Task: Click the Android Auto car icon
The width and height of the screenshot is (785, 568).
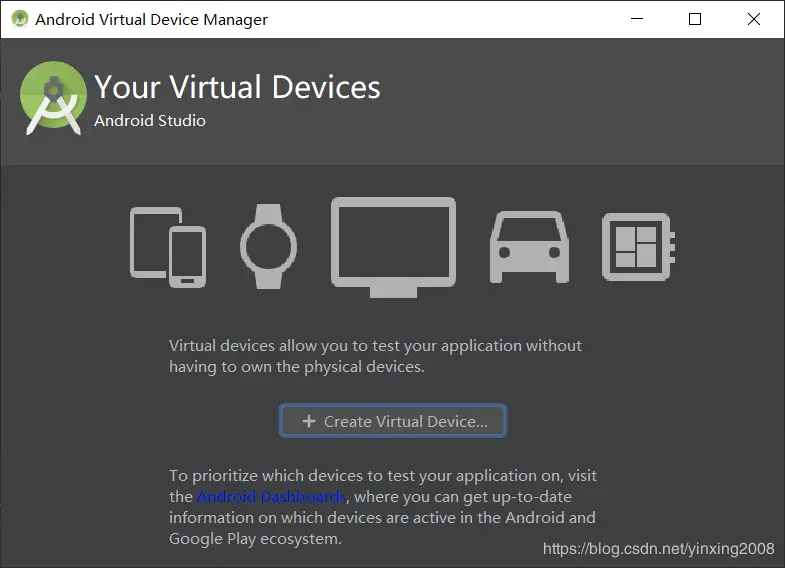Action: pyautogui.click(x=529, y=247)
